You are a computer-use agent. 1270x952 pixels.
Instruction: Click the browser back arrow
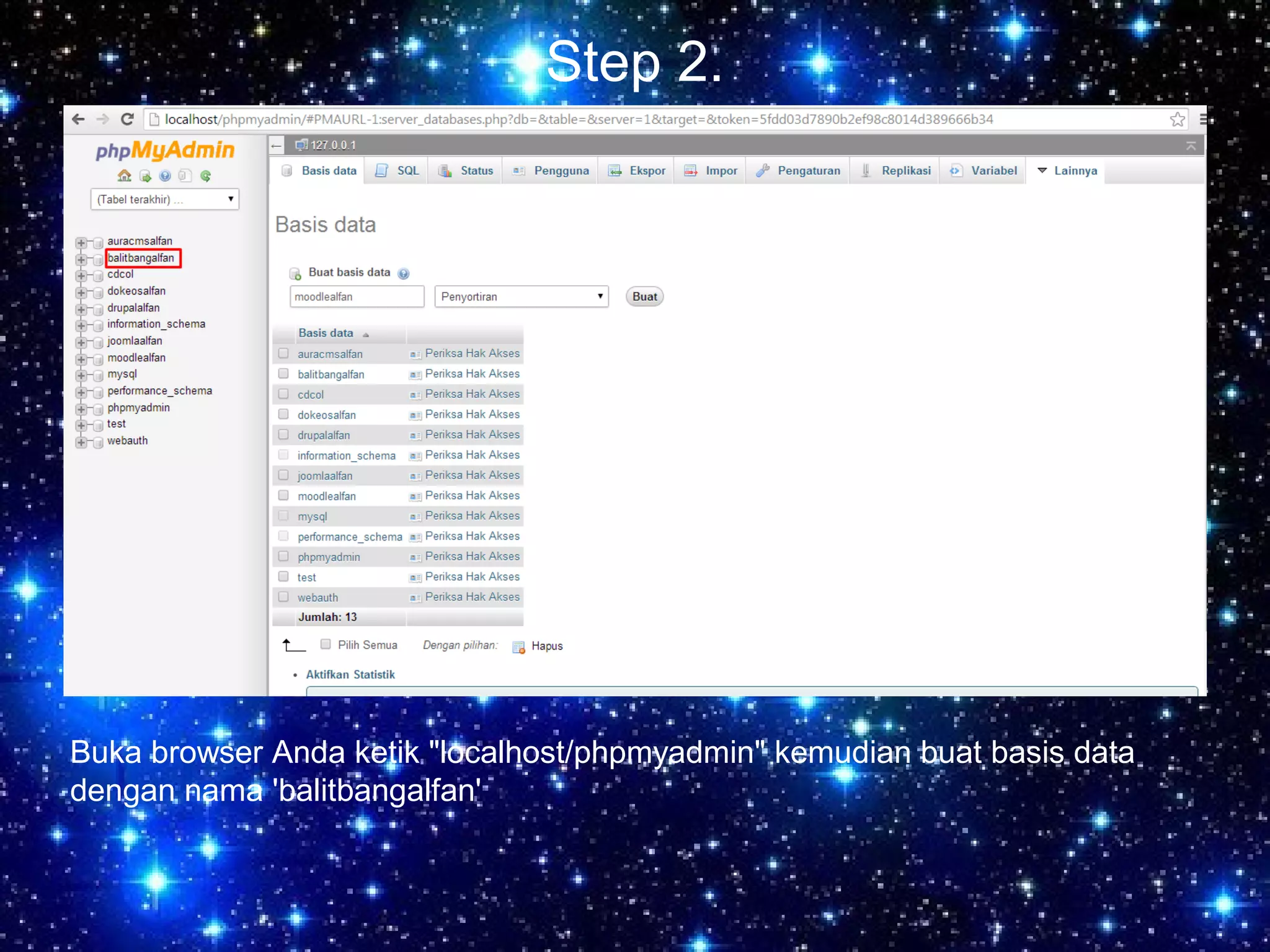coord(78,119)
